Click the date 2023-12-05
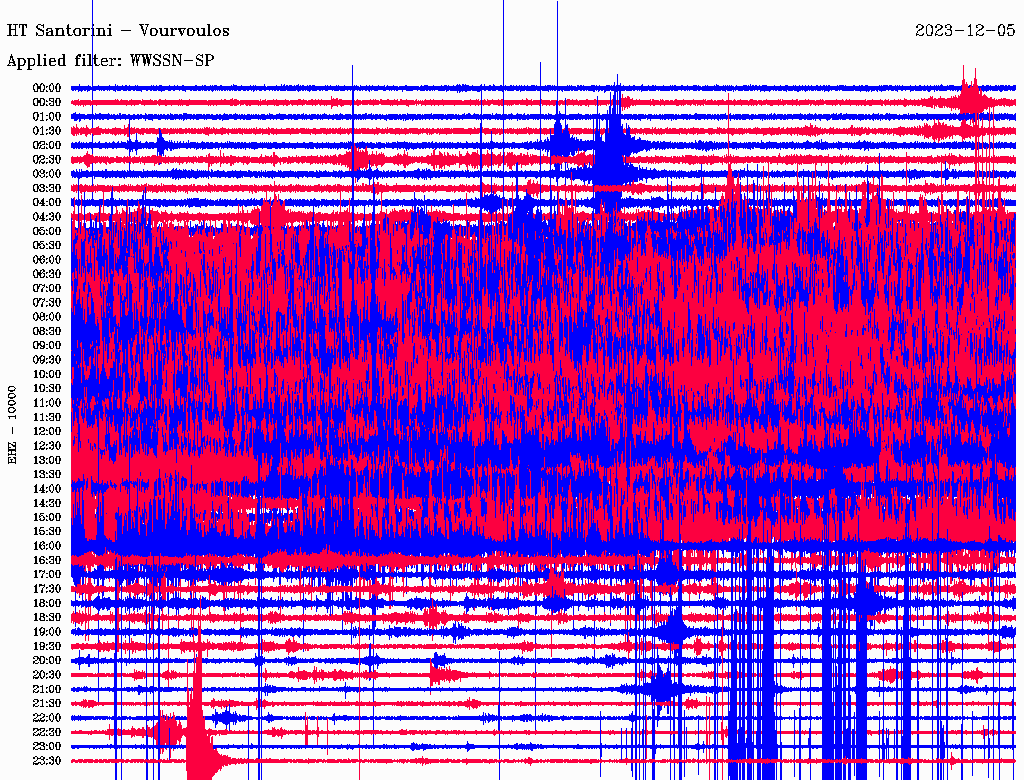This screenshot has height=780, width=1024. click(965, 31)
